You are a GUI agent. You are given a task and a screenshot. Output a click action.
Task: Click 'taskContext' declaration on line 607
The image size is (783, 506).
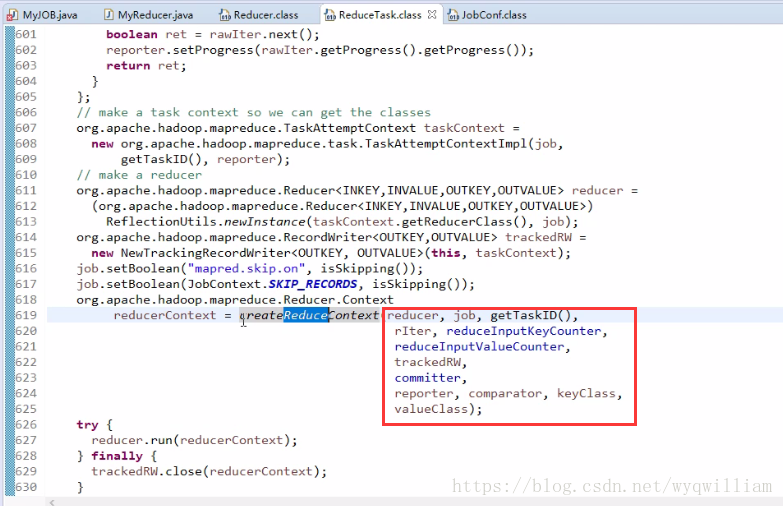tap(464, 128)
